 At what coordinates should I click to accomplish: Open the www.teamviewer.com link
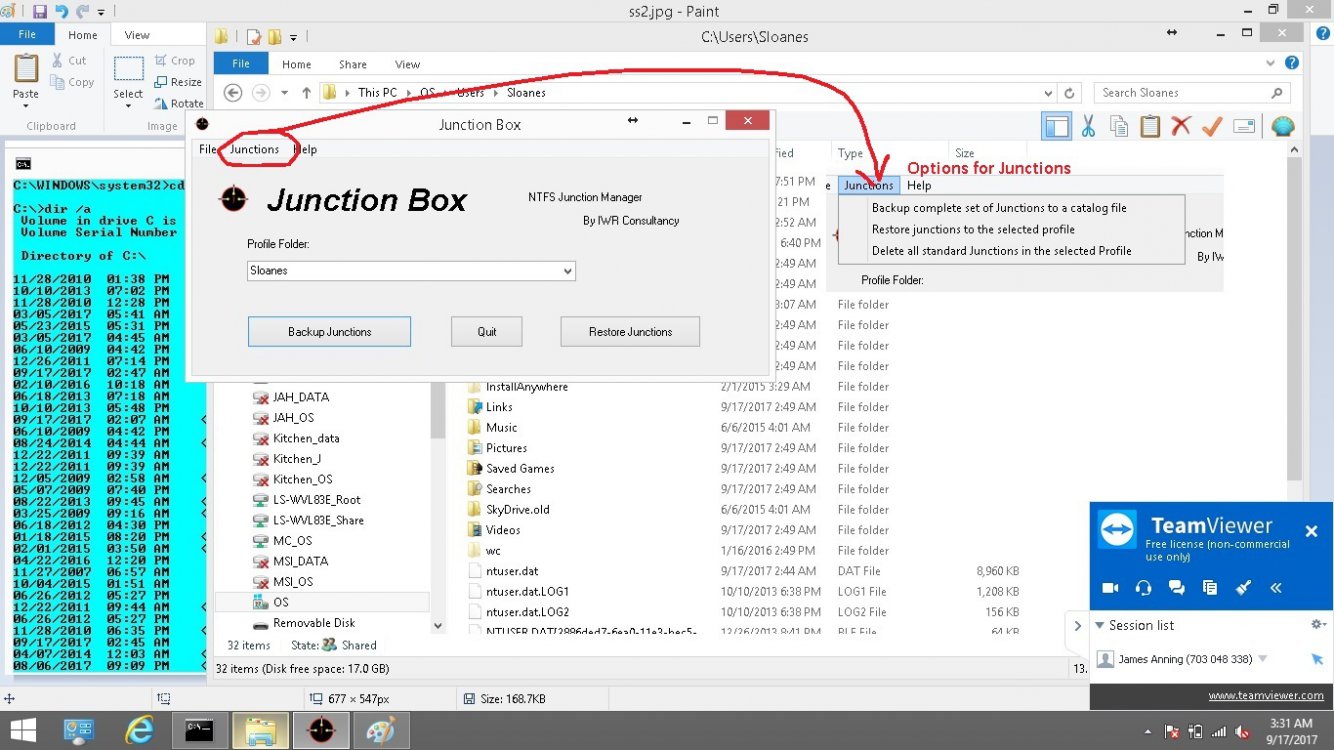click(x=1265, y=695)
